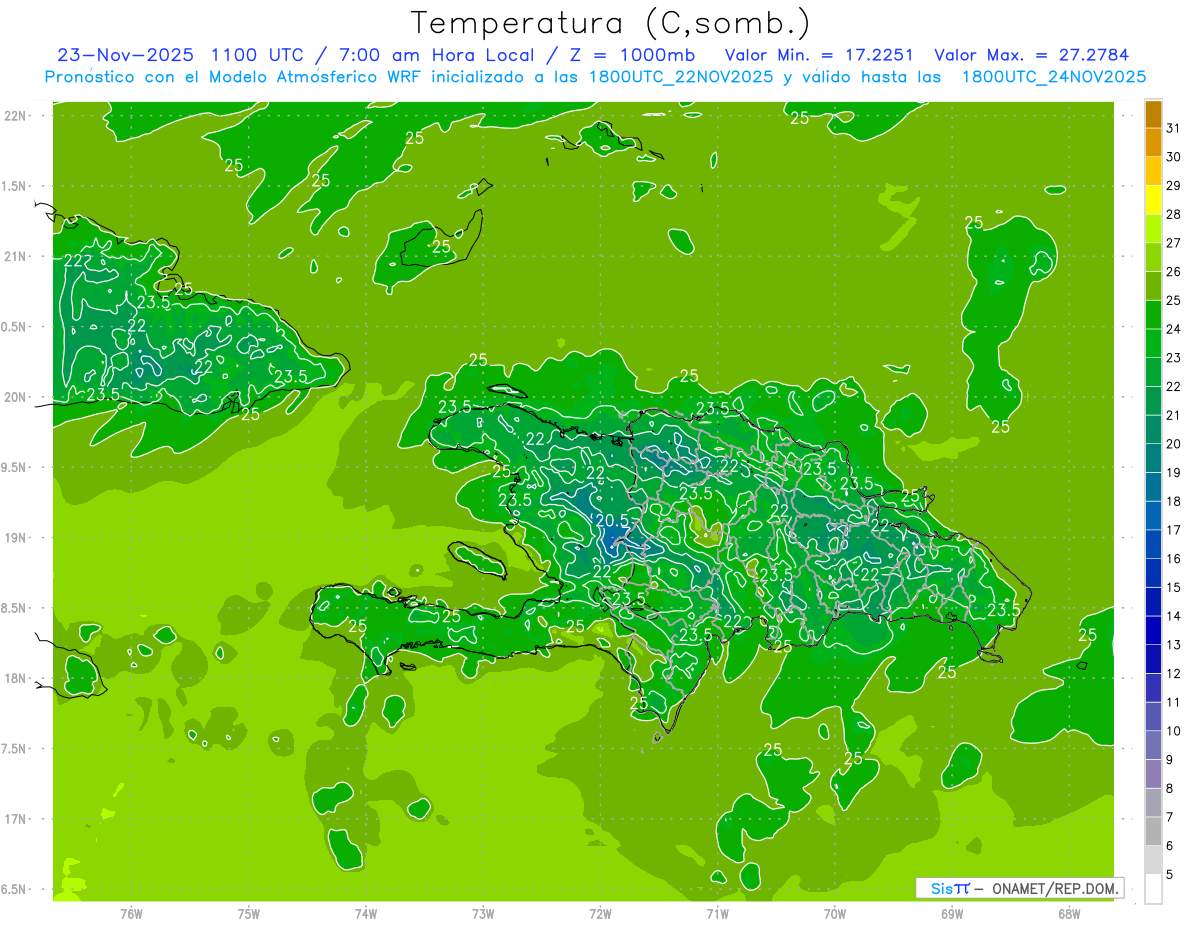
Task: Pick the amber swatch between 29 and 30
Action: coord(1153,171)
